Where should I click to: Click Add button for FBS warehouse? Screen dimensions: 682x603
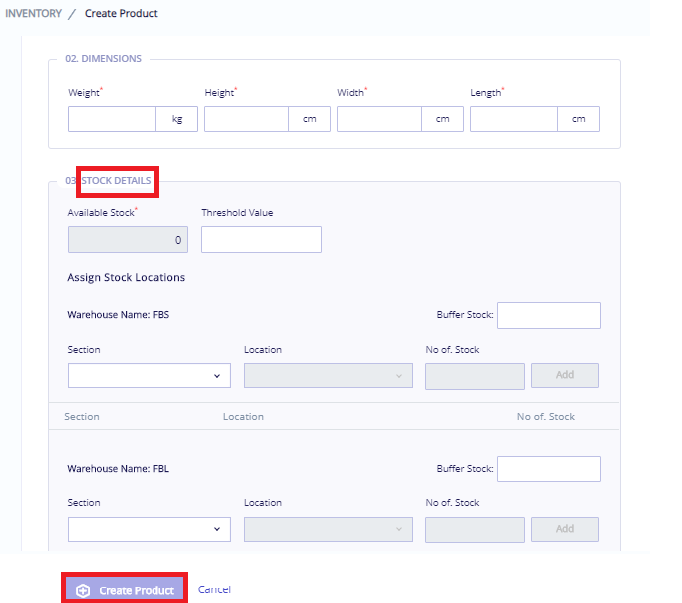click(565, 375)
